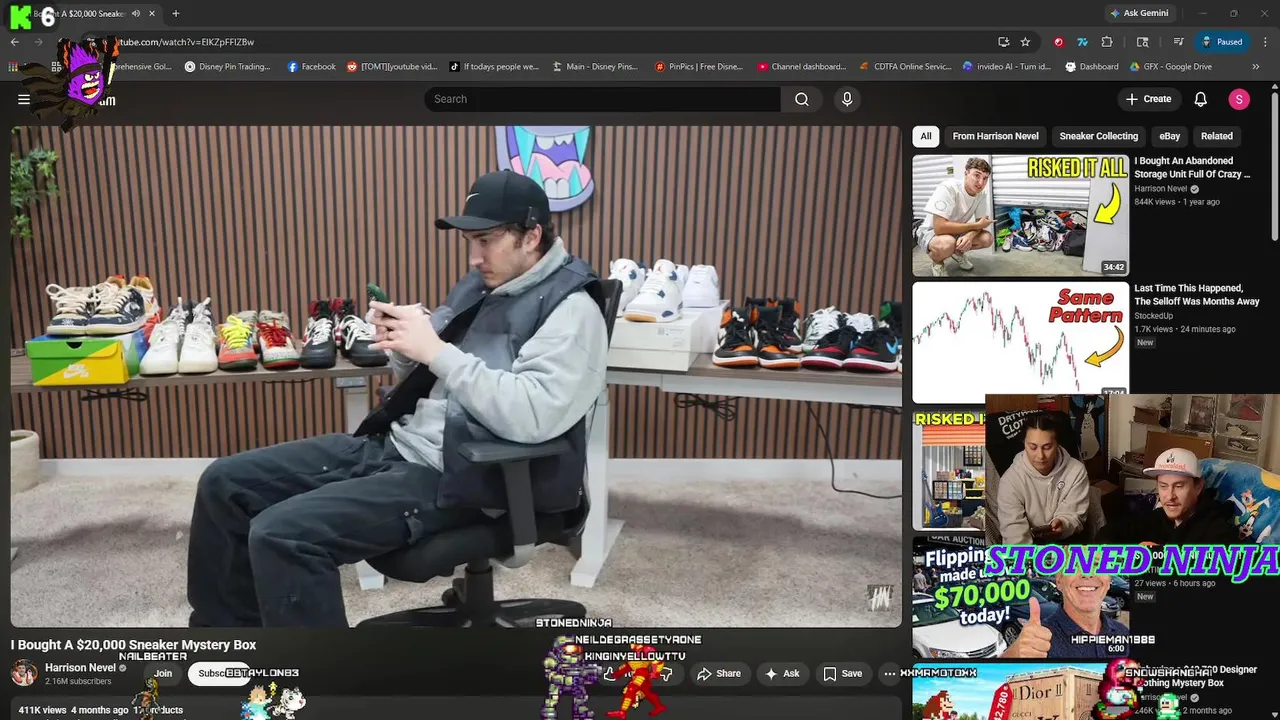1280x720 pixels.
Task: Select the eBay filter chip
Action: 1170,136
